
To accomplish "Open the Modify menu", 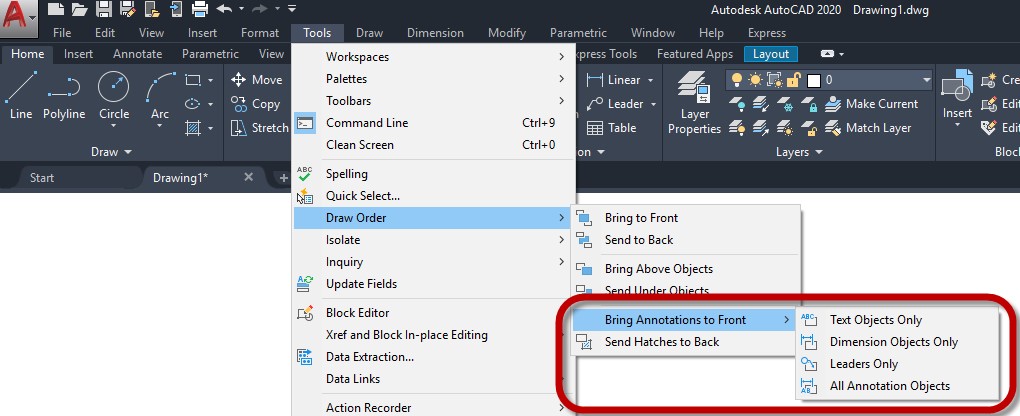I will (507, 33).
